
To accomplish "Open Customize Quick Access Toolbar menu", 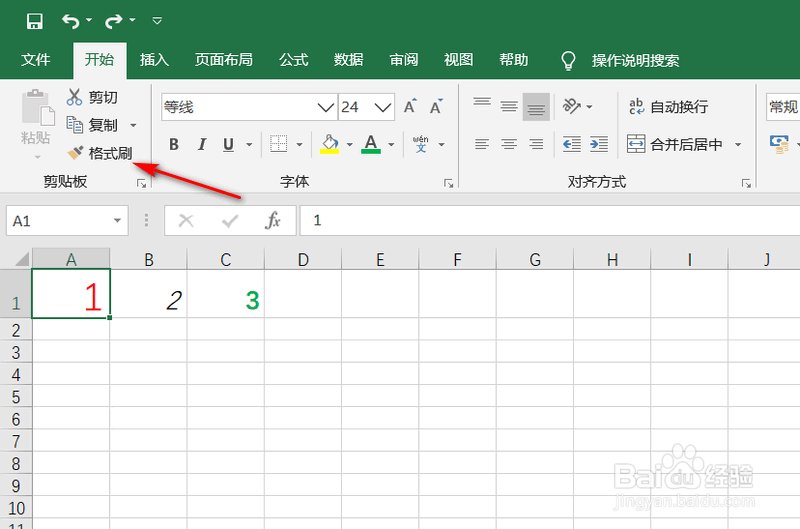I will (x=157, y=21).
